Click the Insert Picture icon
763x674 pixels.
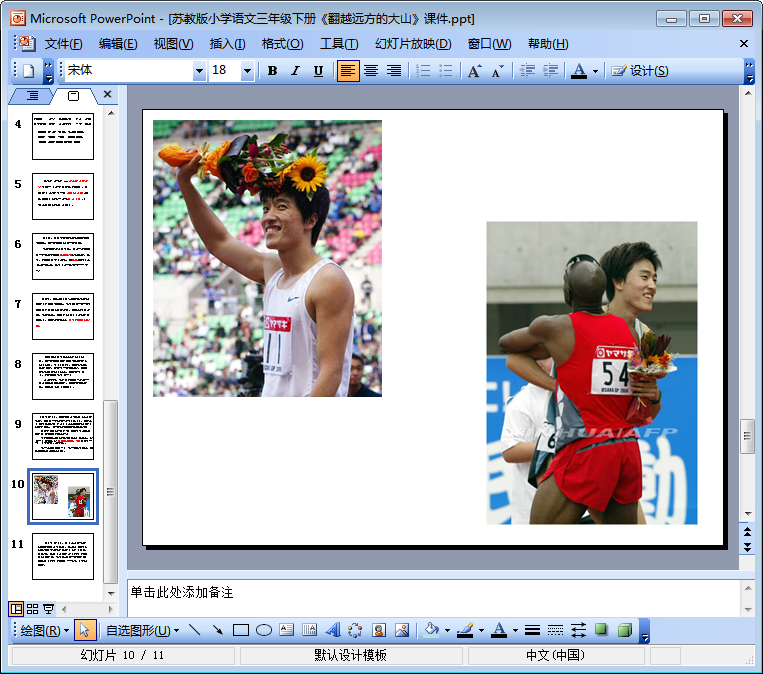[x=402, y=631]
